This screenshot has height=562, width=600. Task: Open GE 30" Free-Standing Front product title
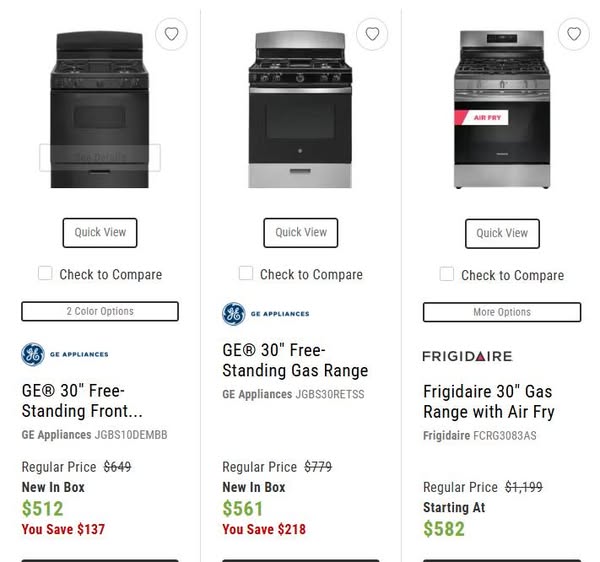82,401
